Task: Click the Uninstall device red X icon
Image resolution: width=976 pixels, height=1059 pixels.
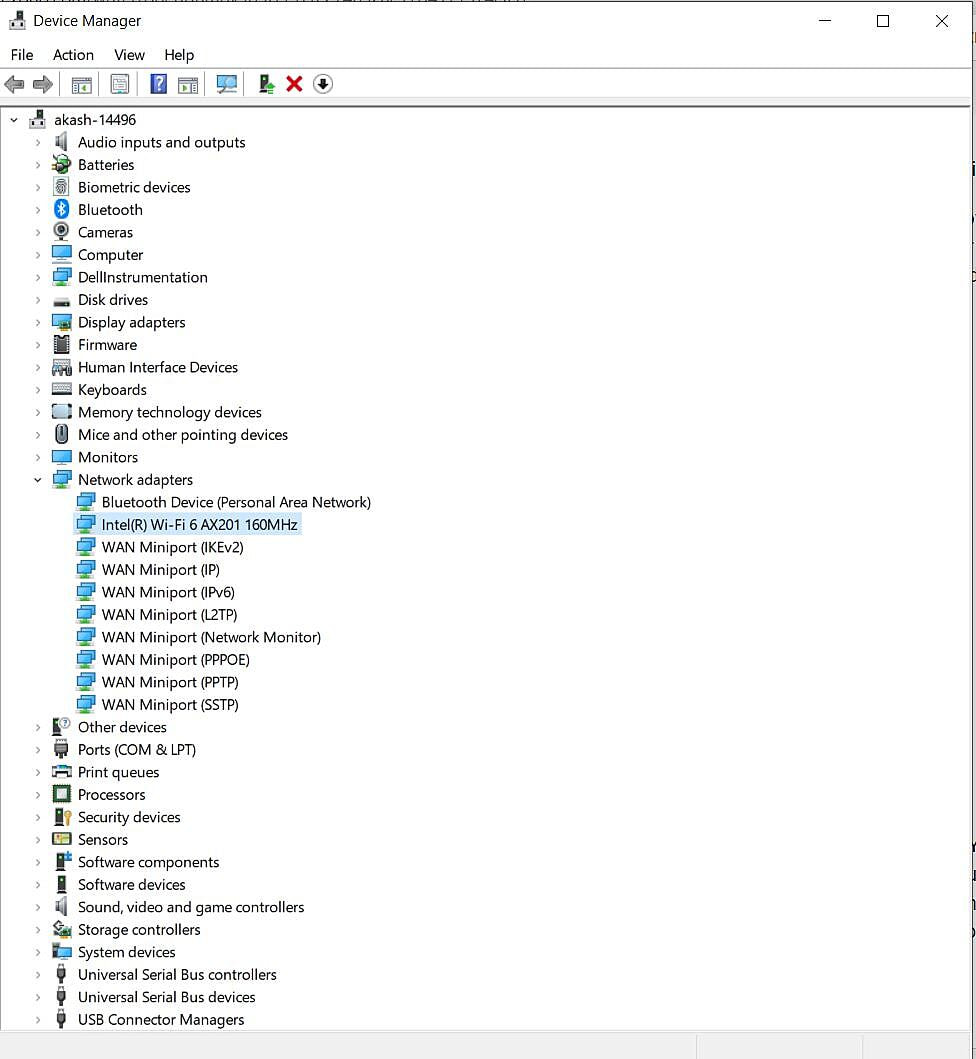Action: tap(293, 84)
